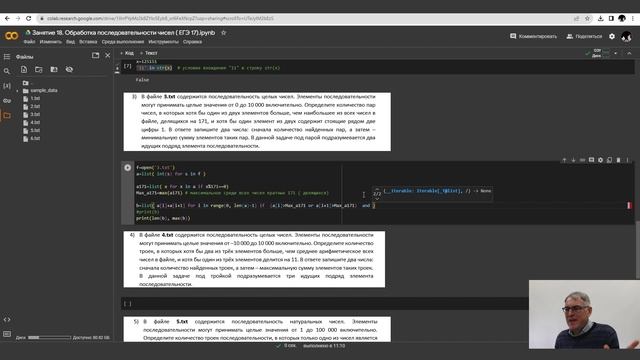The height and width of the screenshot is (360, 640).
Task: Click the Комментировать button
Action: [533, 36]
